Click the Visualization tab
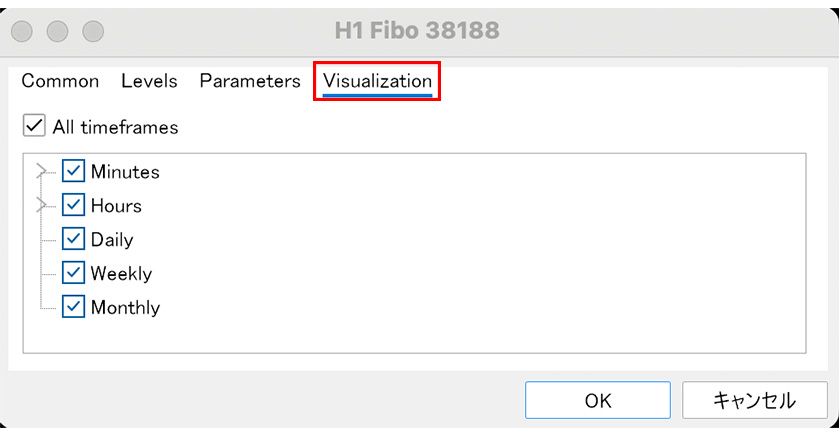Screen dimensions: 840x436 (x=377, y=82)
